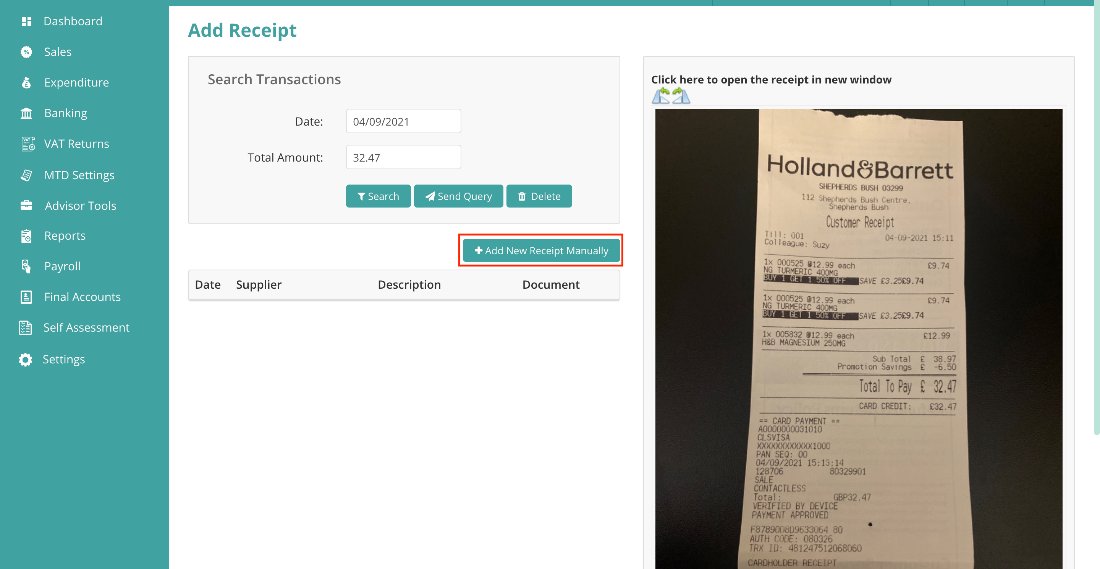Click the Final Accounts icon
The width and height of the screenshot is (1100, 569).
27,297
